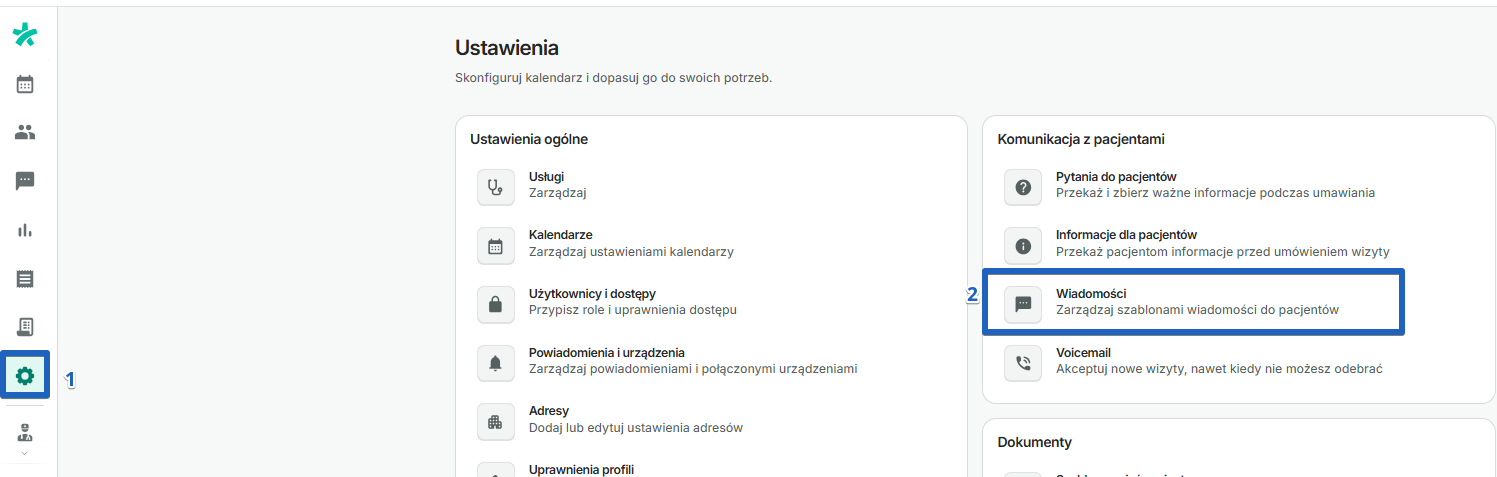
Task: Open the patients icon in sidebar
Action: 25,132
